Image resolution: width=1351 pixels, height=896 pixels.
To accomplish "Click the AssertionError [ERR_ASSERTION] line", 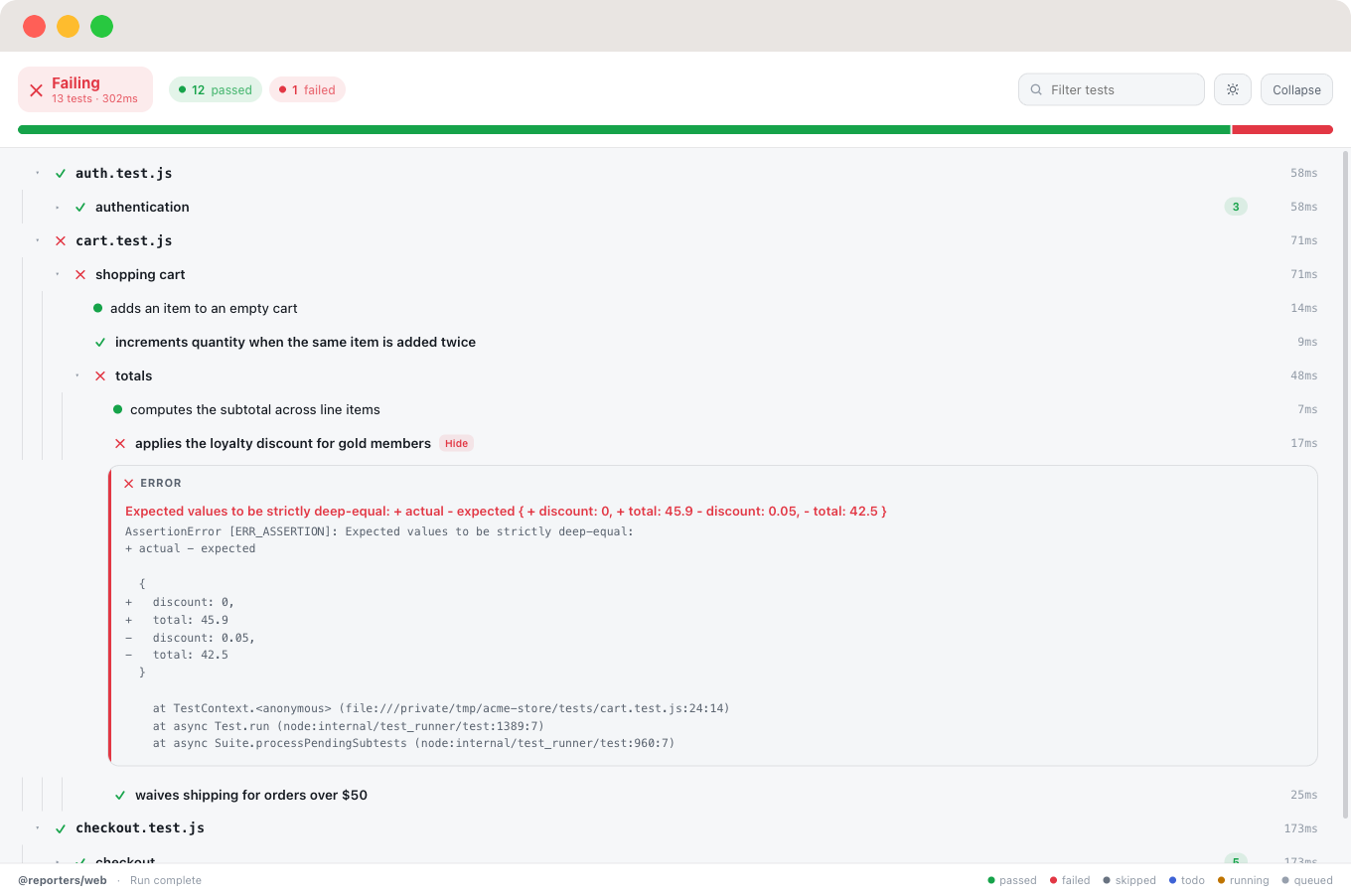I will point(378,531).
